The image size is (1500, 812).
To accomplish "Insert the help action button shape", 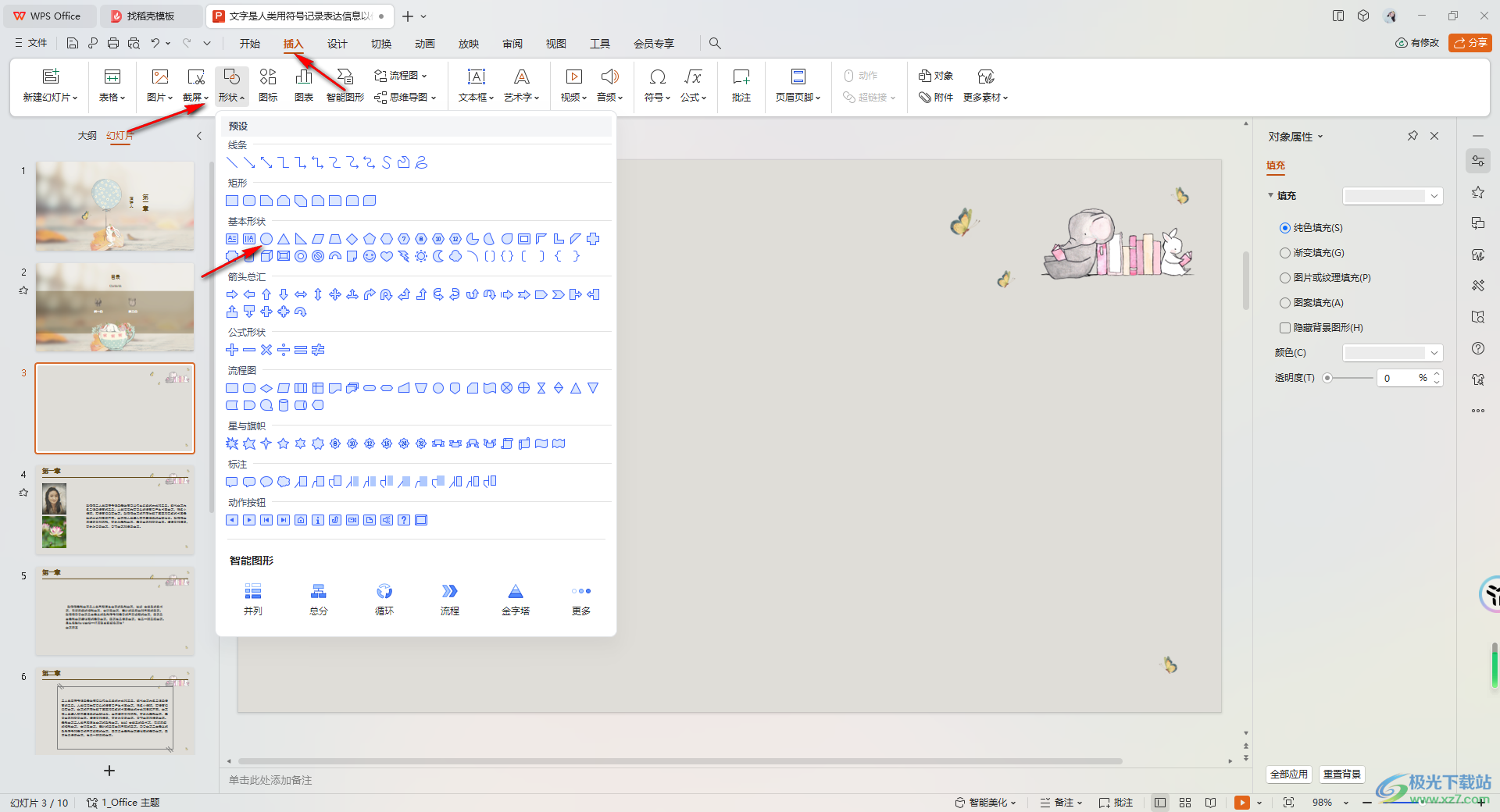I will (404, 520).
